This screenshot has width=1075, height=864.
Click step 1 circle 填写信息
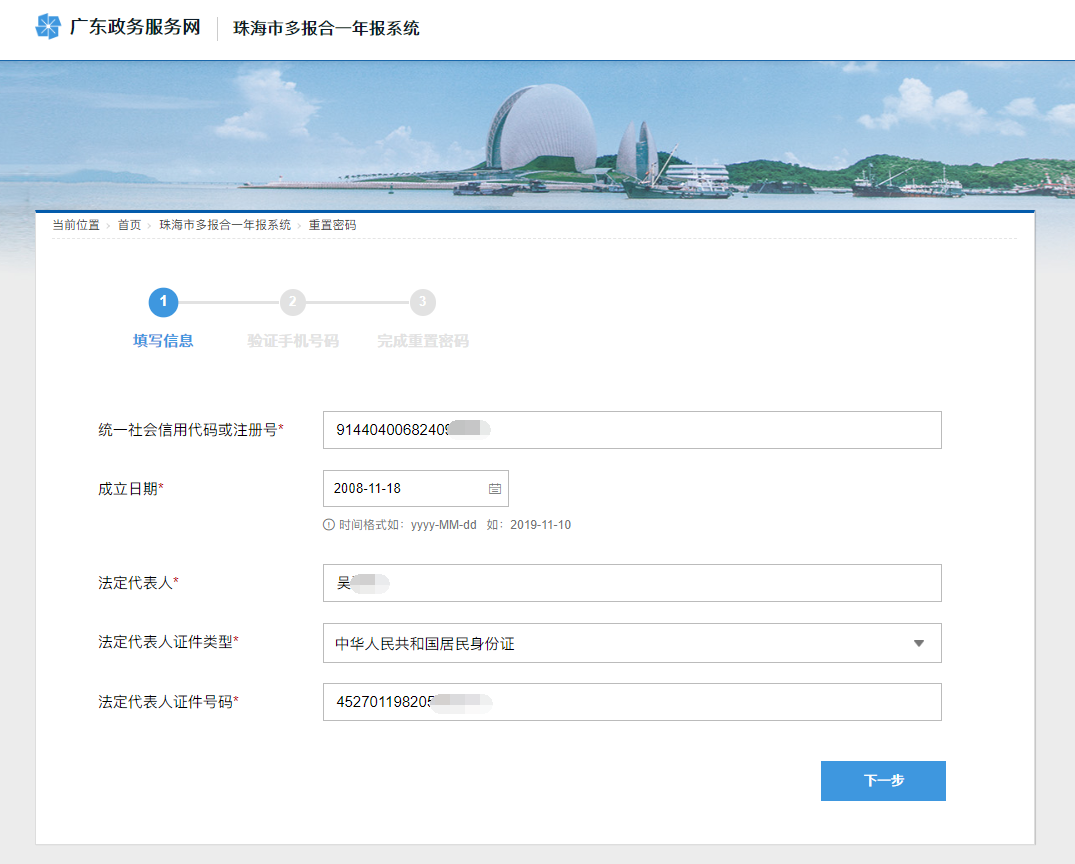(163, 302)
